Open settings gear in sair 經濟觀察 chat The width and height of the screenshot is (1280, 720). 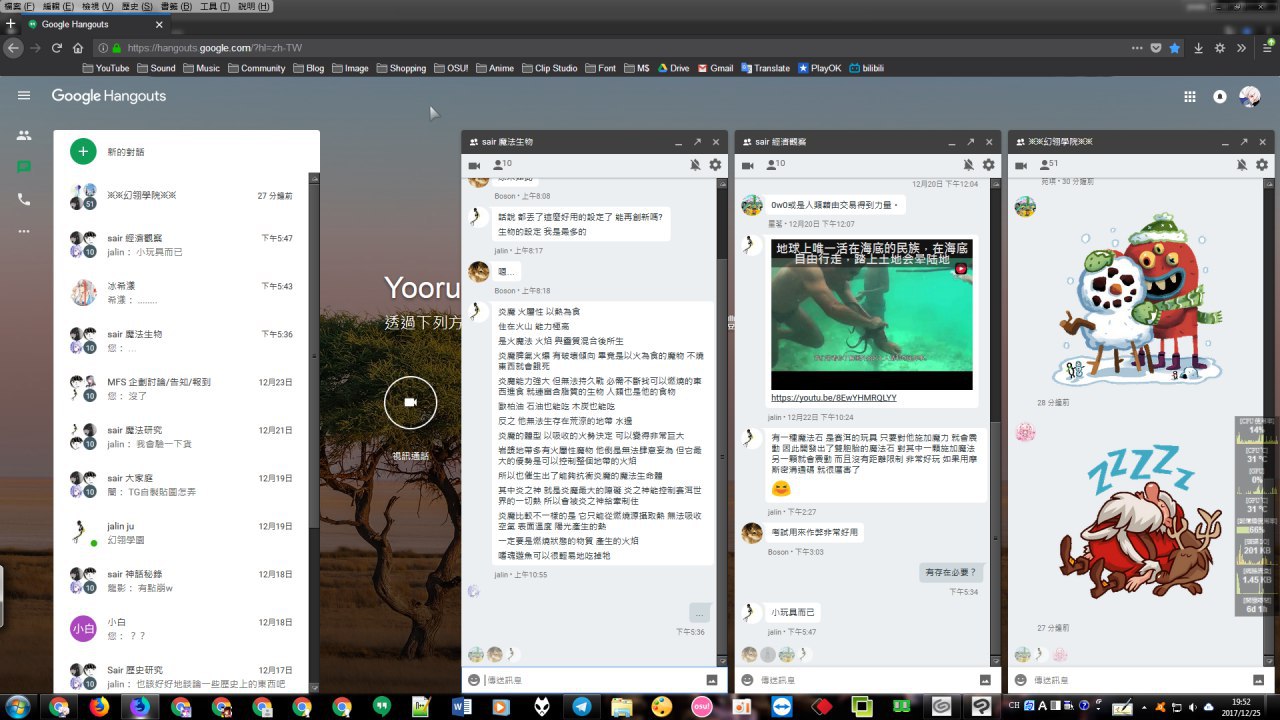pyautogui.click(x=988, y=165)
